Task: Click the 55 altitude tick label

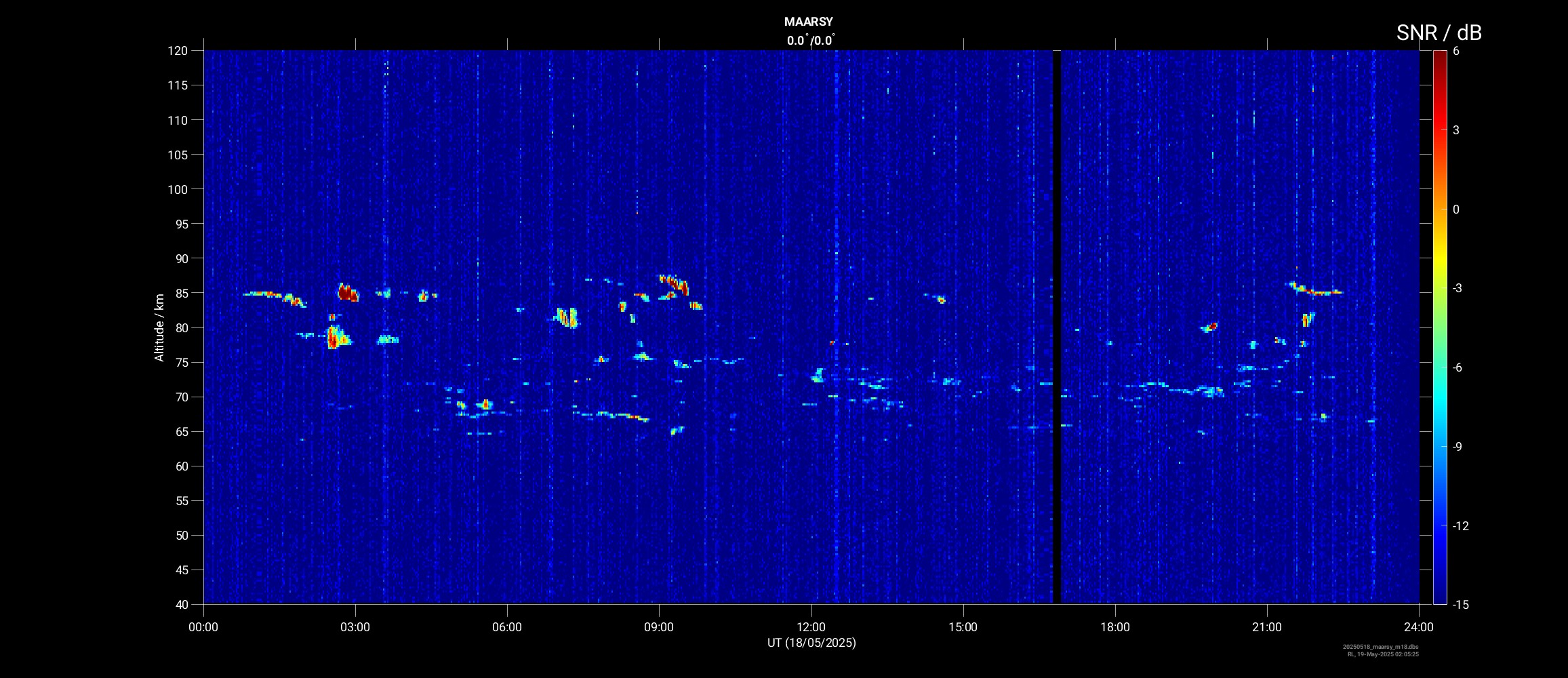Action: click(180, 500)
